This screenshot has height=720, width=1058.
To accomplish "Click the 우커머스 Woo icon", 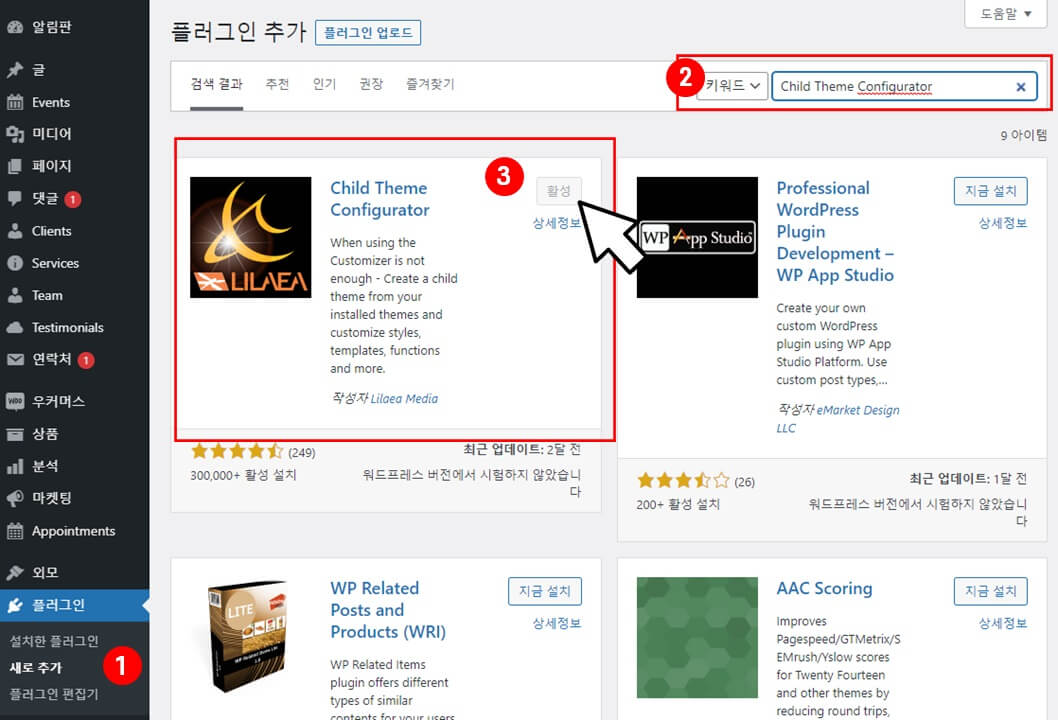I will [15, 401].
